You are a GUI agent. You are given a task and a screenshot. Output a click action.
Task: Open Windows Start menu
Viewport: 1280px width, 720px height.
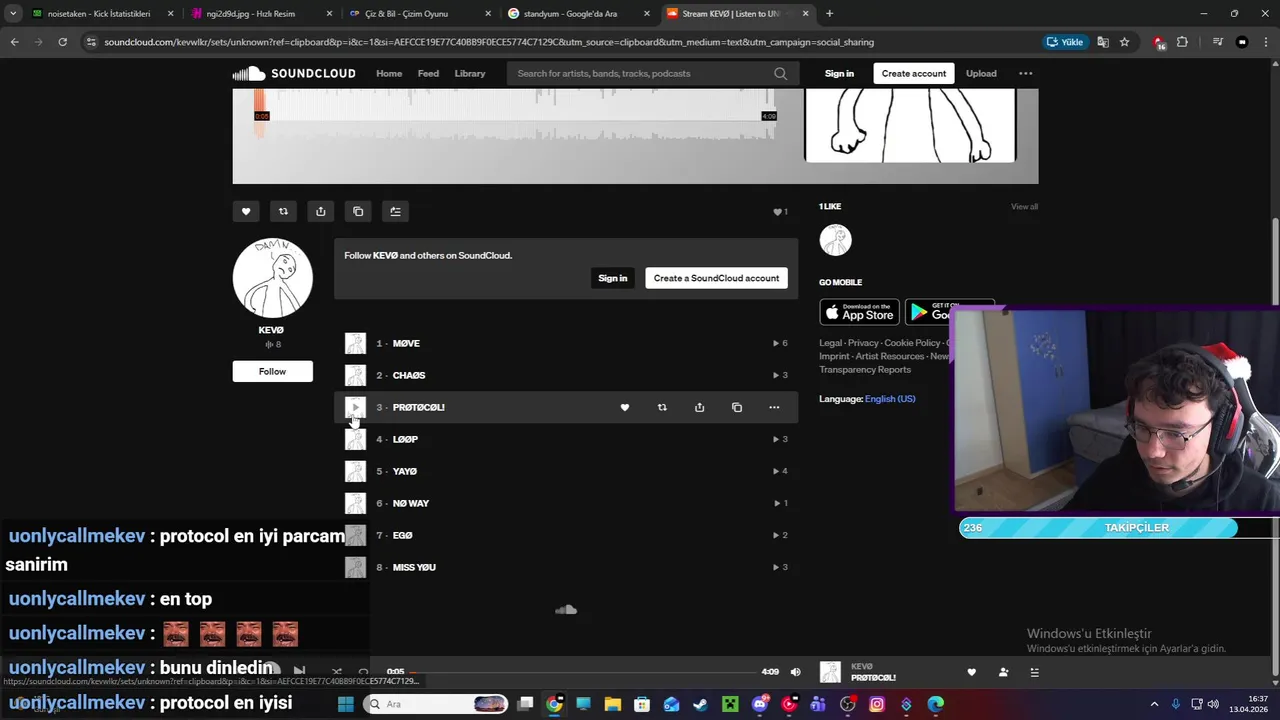click(345, 704)
